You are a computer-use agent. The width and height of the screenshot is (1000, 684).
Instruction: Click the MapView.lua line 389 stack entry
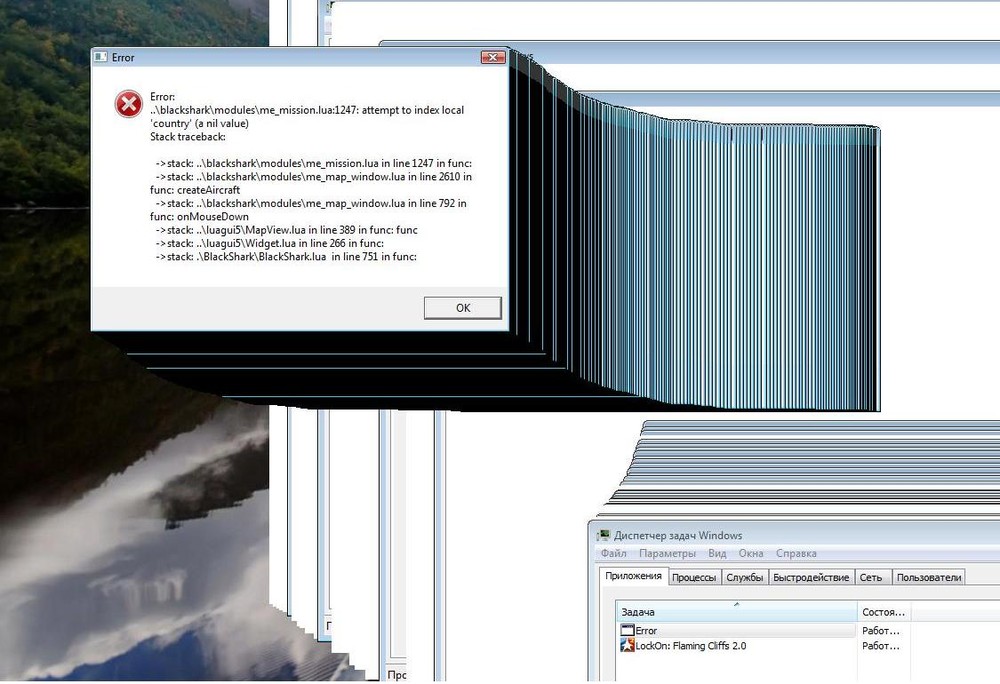pos(286,230)
